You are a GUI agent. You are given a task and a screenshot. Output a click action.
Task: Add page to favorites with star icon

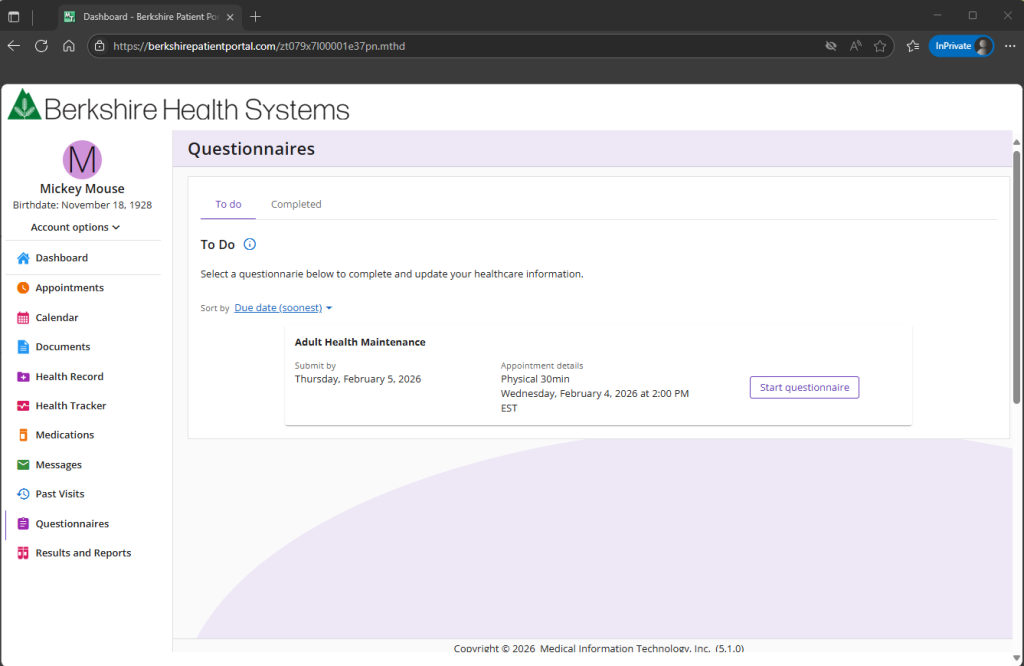click(x=880, y=46)
